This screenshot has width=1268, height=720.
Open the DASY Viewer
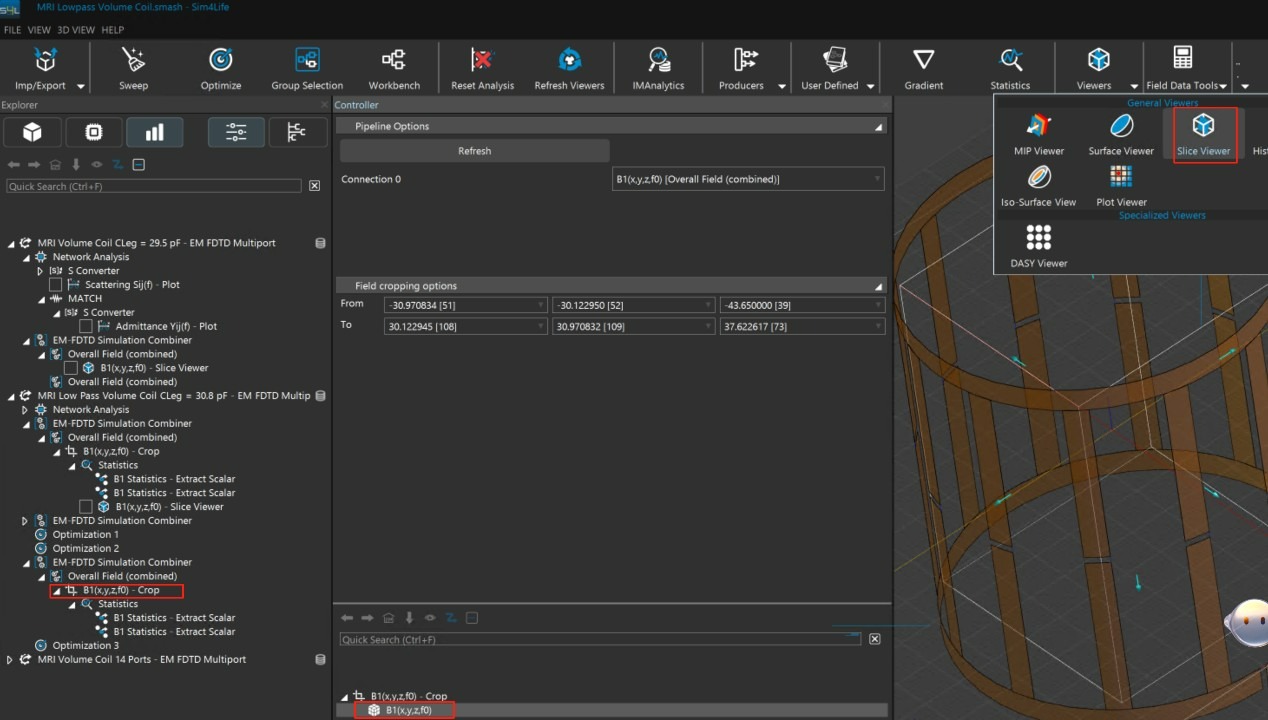click(1038, 238)
